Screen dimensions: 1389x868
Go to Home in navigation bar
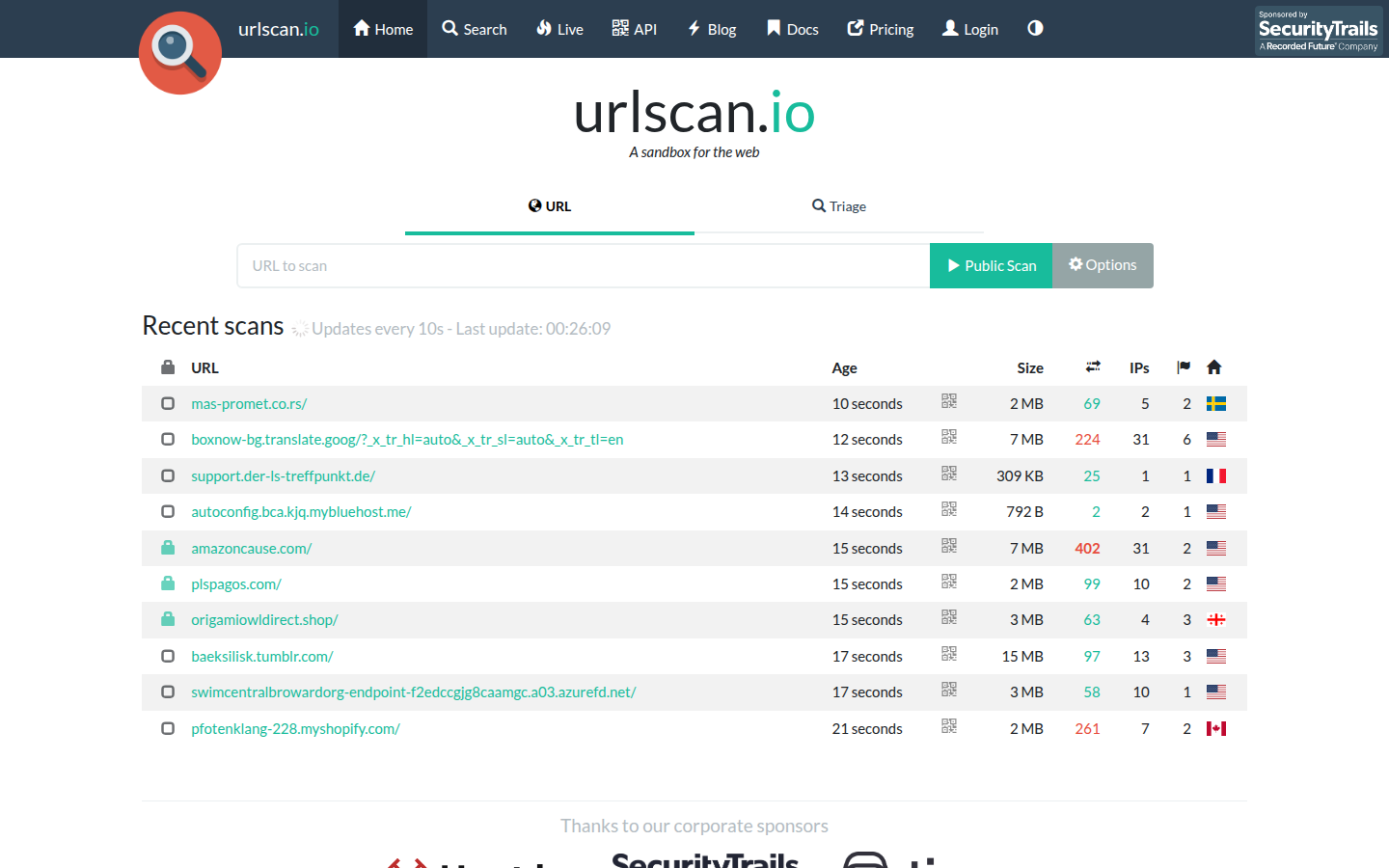[x=383, y=29]
